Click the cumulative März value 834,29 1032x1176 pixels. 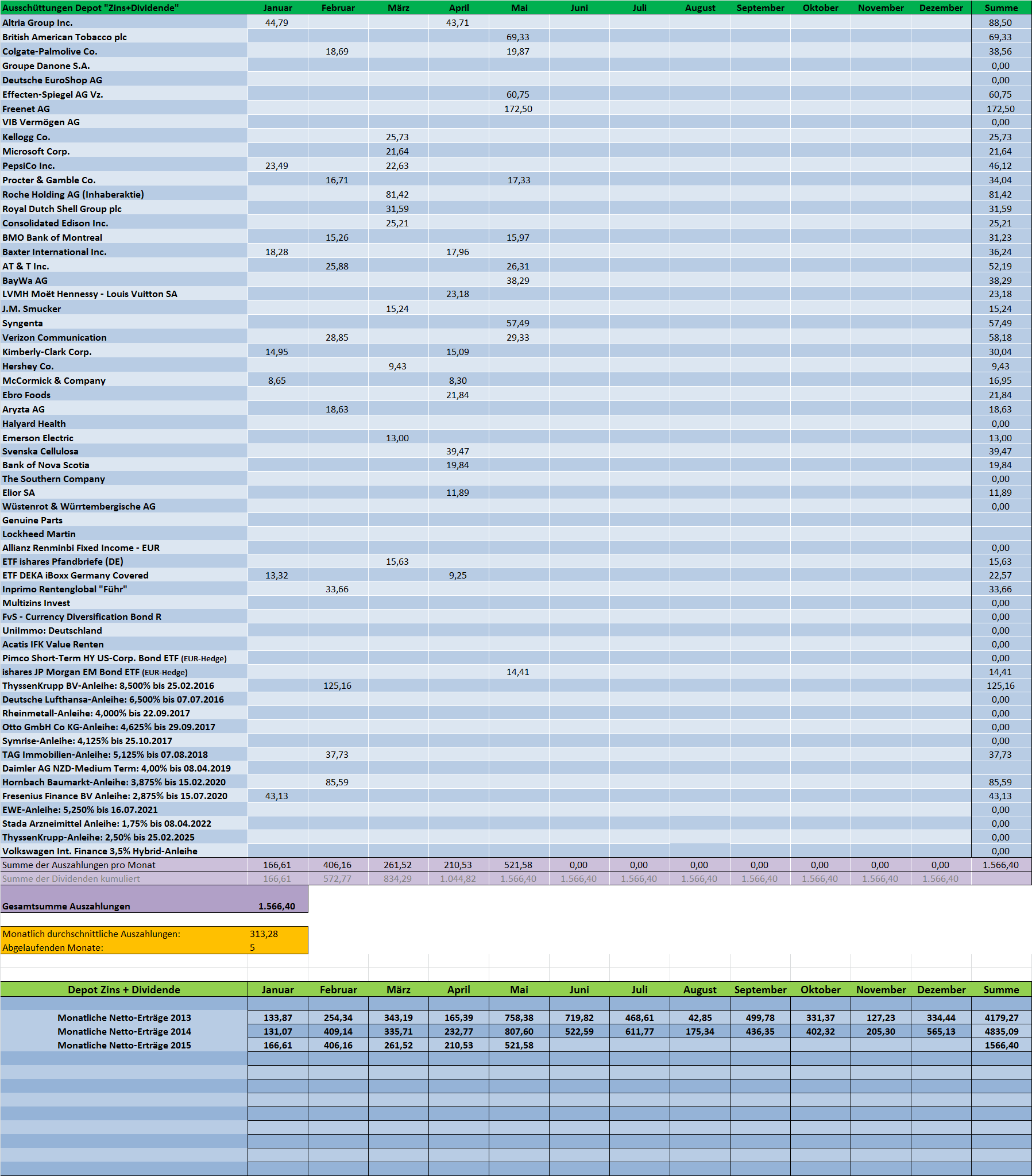[397, 880]
